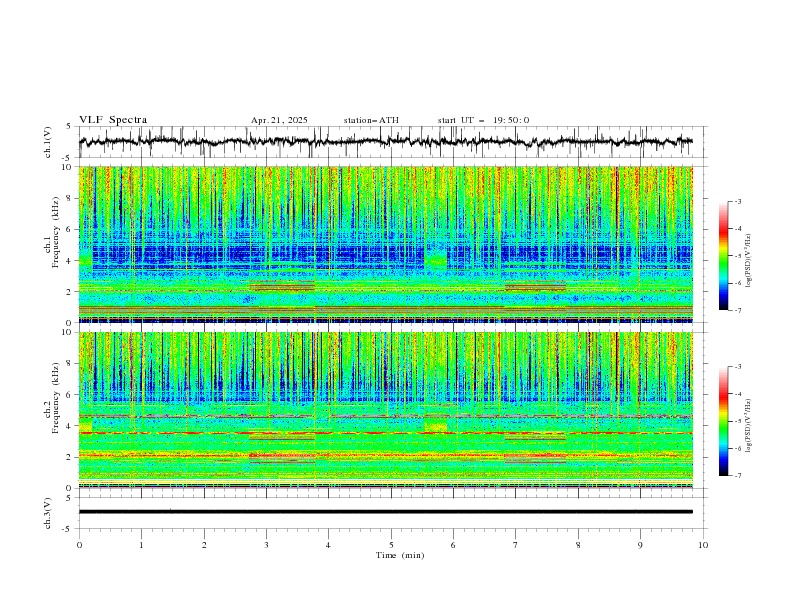
Task: Click the ch.1 voltage waveform trace
Action: point(386,142)
